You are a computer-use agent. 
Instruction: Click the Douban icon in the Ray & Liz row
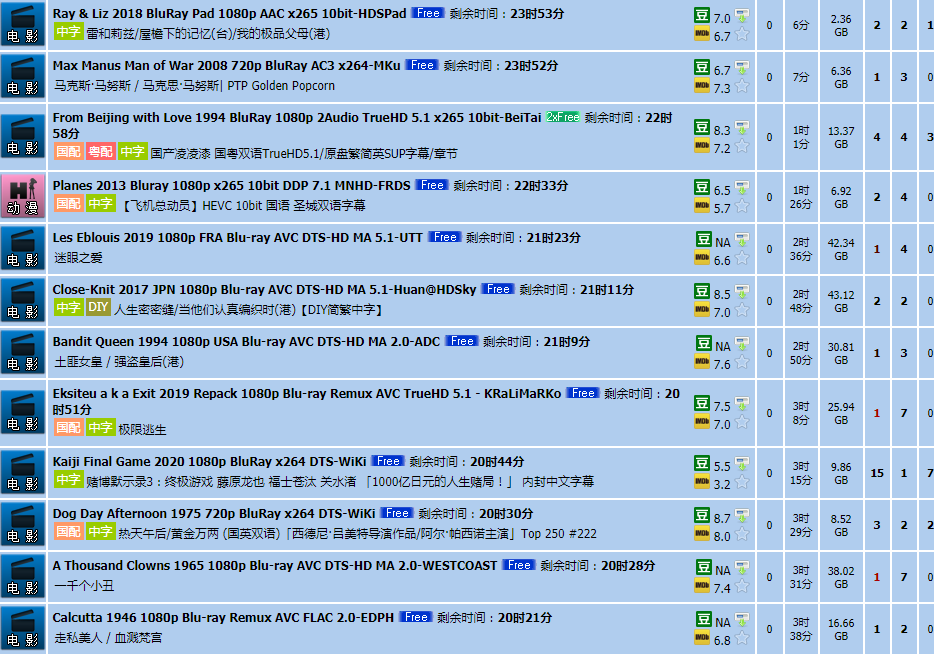702,15
